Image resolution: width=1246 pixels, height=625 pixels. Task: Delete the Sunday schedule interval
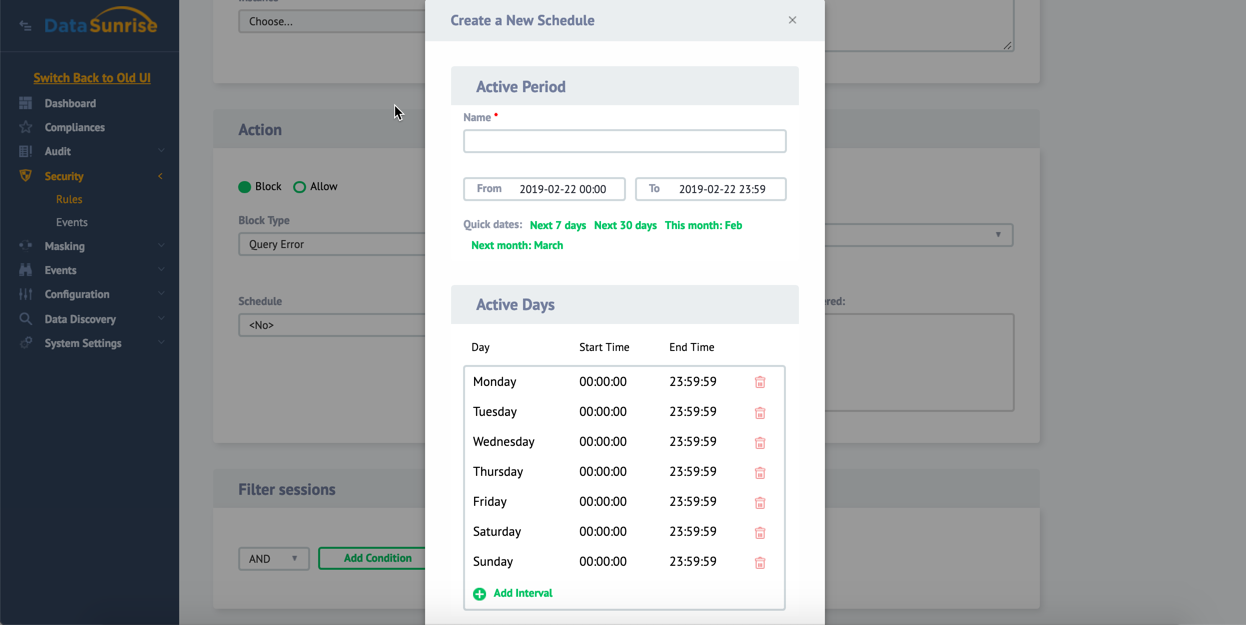pyautogui.click(x=760, y=562)
